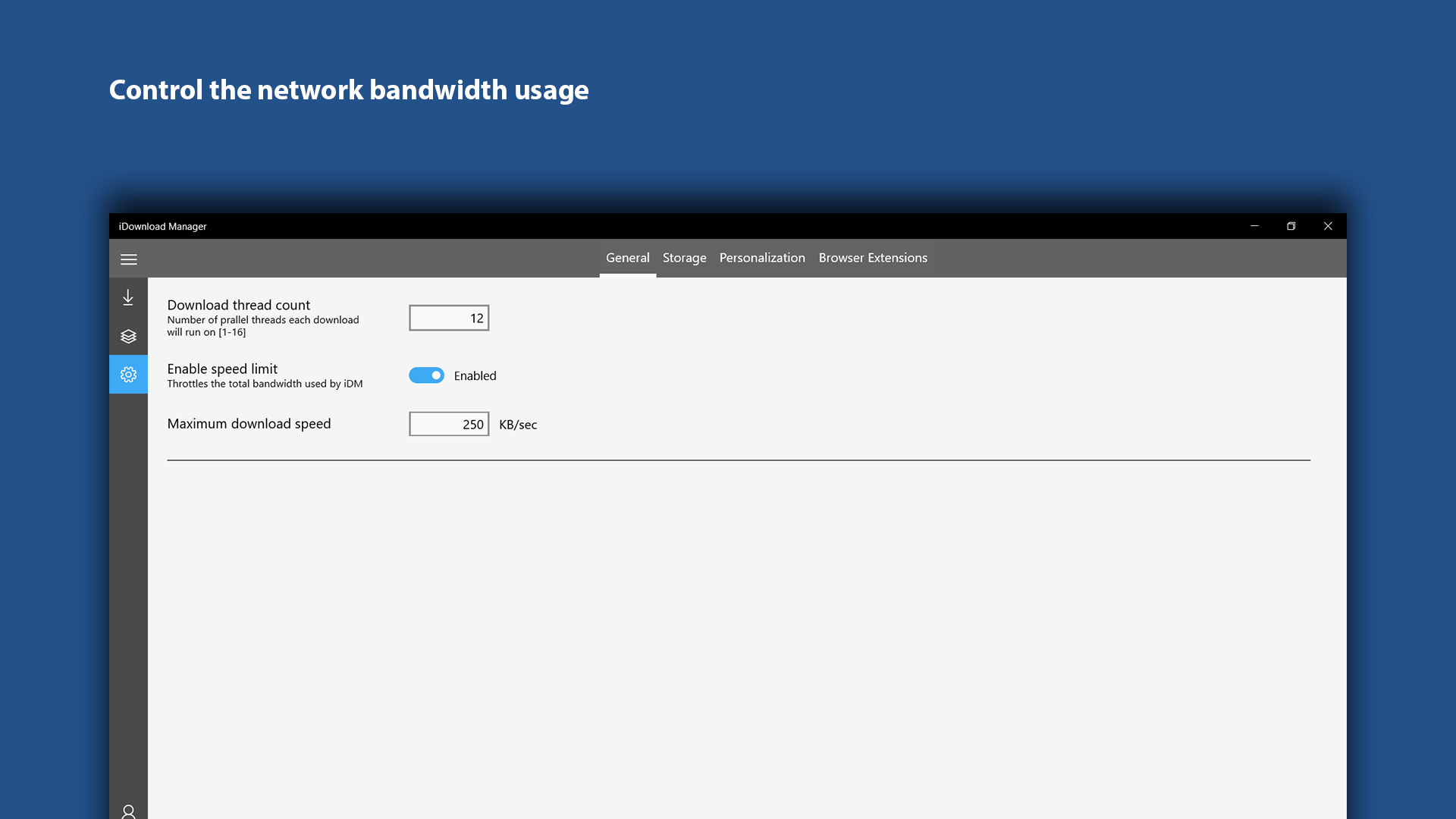Viewport: 1456px width, 819px height.
Task: Click the close X window button
Action: click(x=1328, y=225)
